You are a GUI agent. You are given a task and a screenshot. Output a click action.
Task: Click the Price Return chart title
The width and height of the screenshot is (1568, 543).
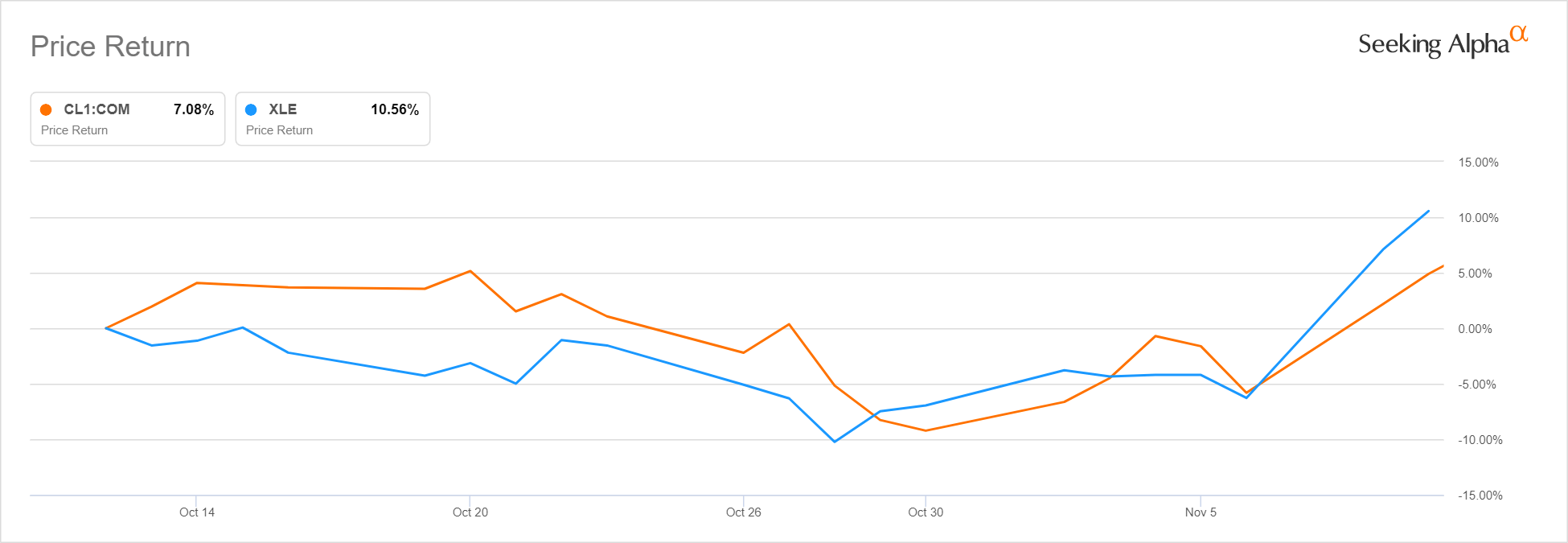110,47
